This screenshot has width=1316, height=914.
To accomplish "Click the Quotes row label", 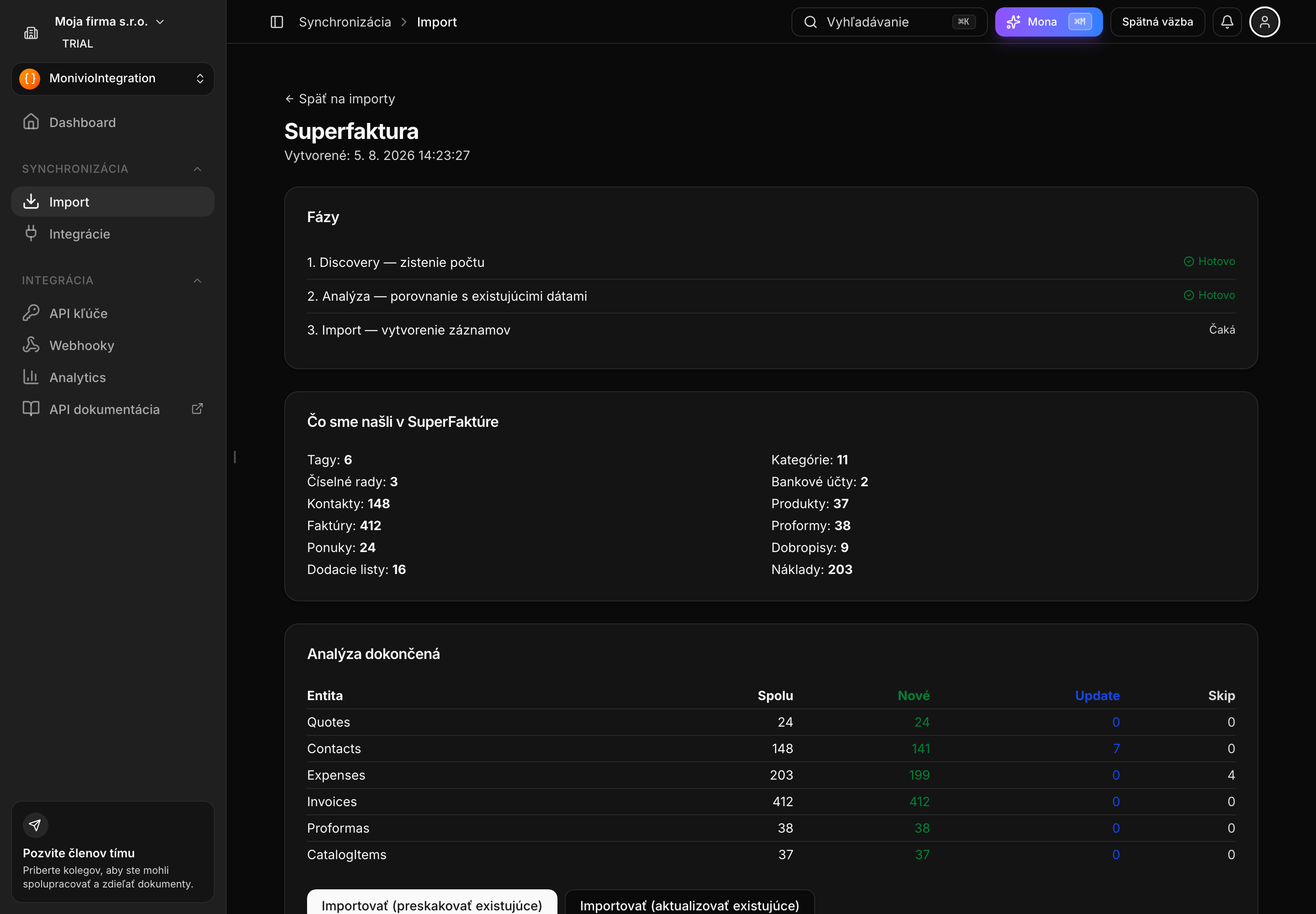I will coord(328,722).
